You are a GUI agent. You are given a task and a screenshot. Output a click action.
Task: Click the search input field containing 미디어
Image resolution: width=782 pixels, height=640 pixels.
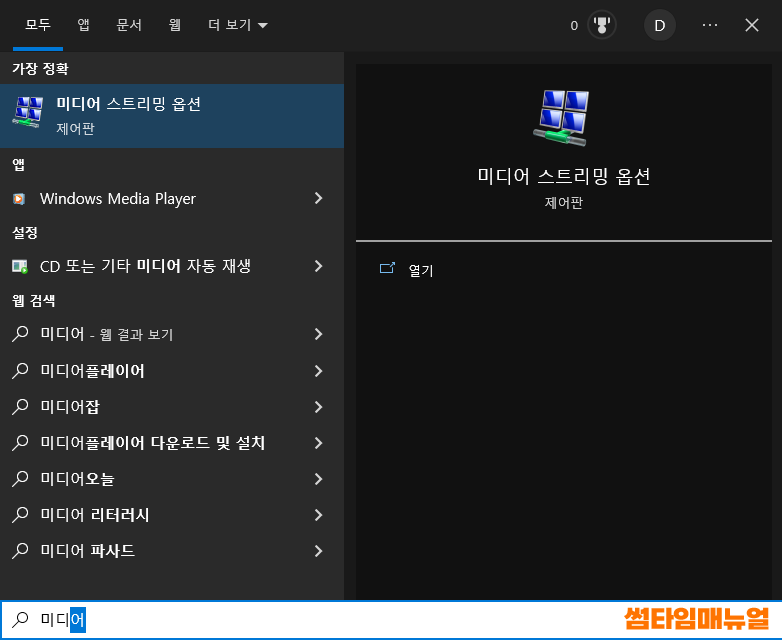[391, 620]
